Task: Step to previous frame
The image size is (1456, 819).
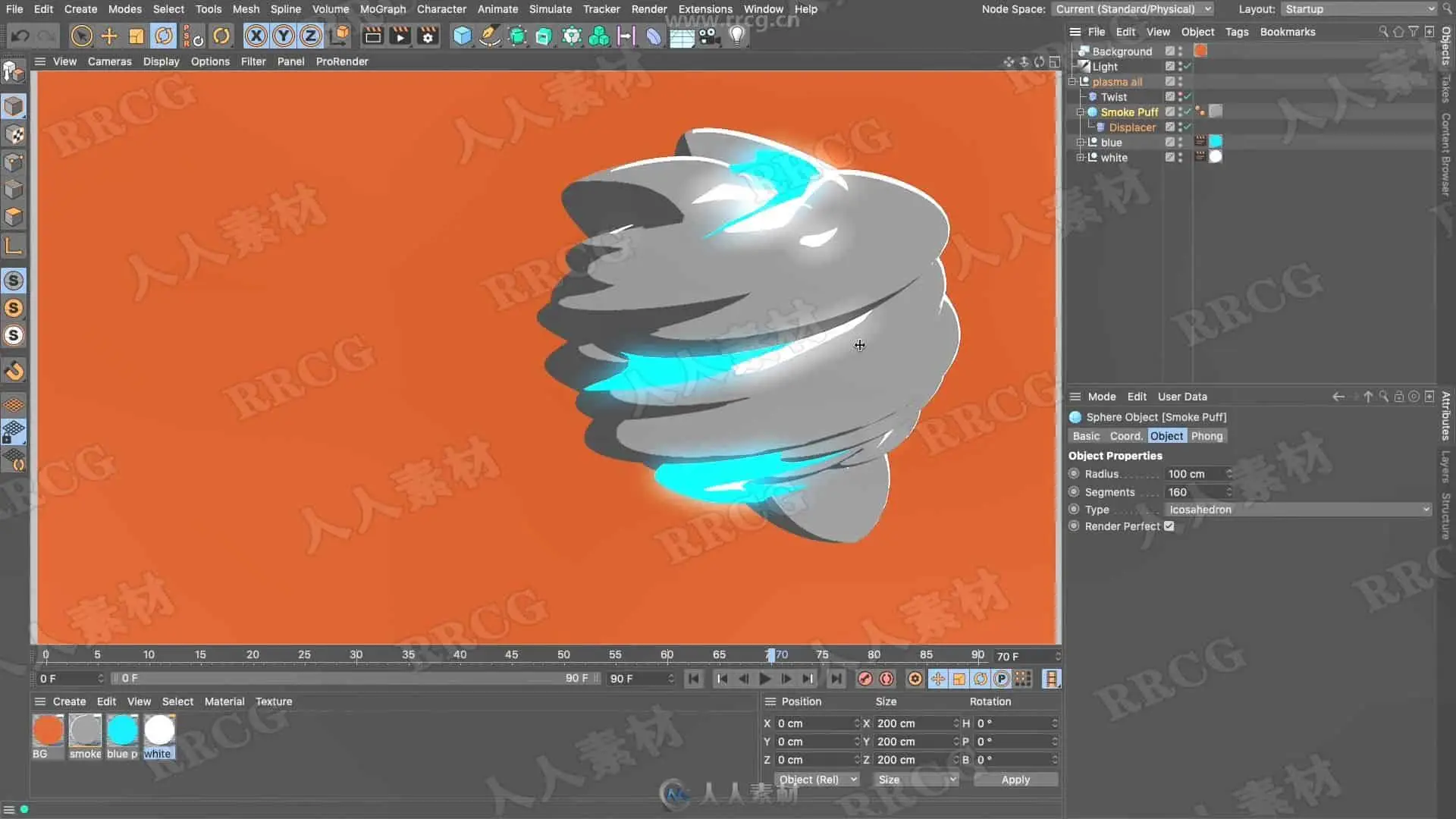Action: tap(744, 679)
